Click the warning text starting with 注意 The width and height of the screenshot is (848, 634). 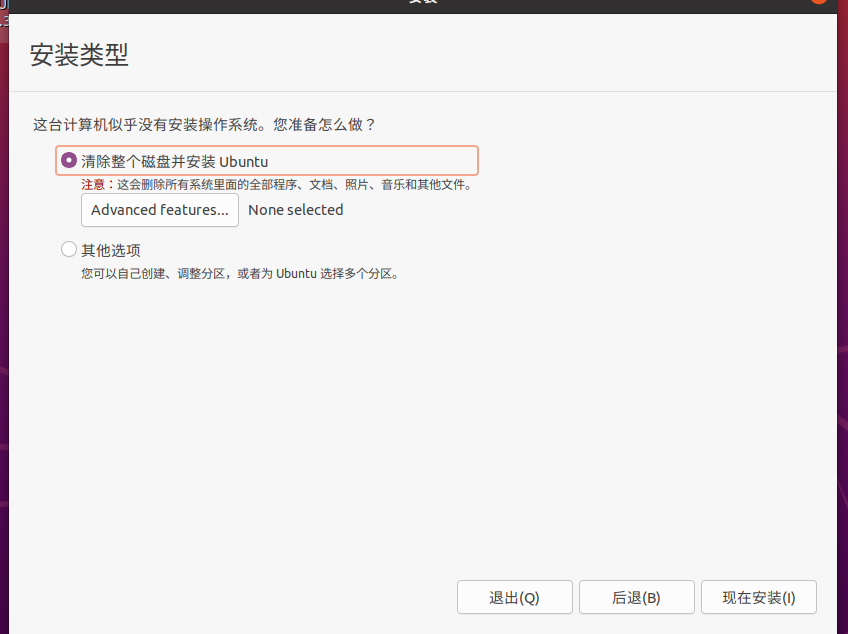(277, 185)
